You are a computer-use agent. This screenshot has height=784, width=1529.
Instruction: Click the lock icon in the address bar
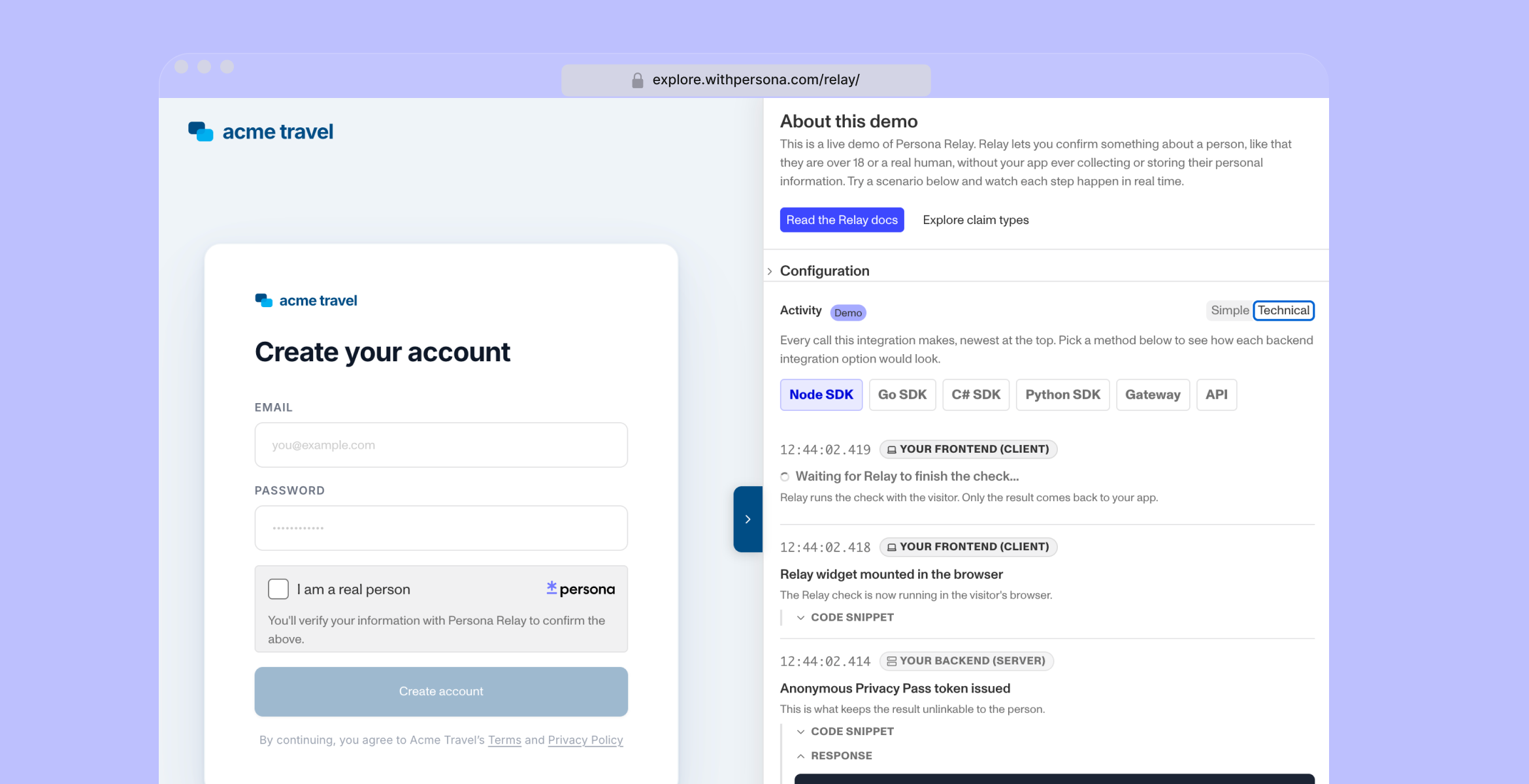tap(638, 80)
